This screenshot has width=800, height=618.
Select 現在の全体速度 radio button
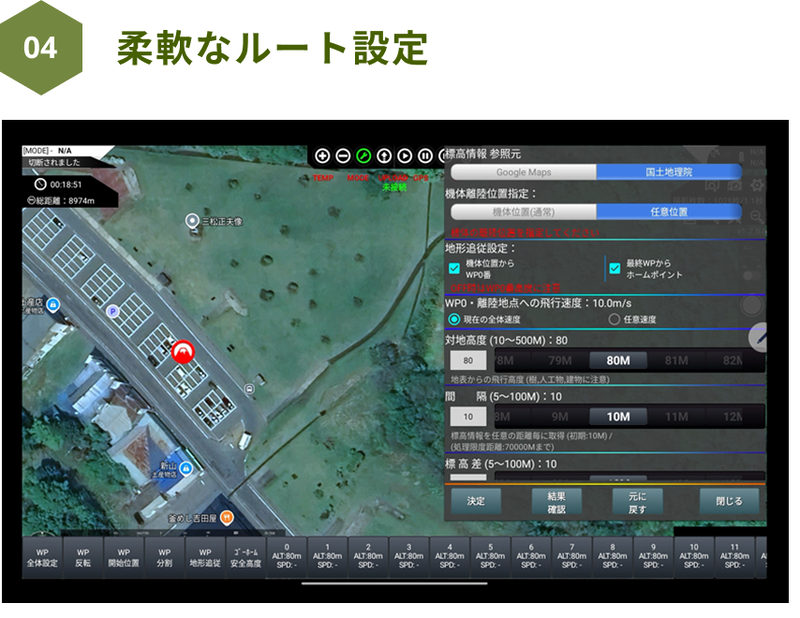(454, 319)
